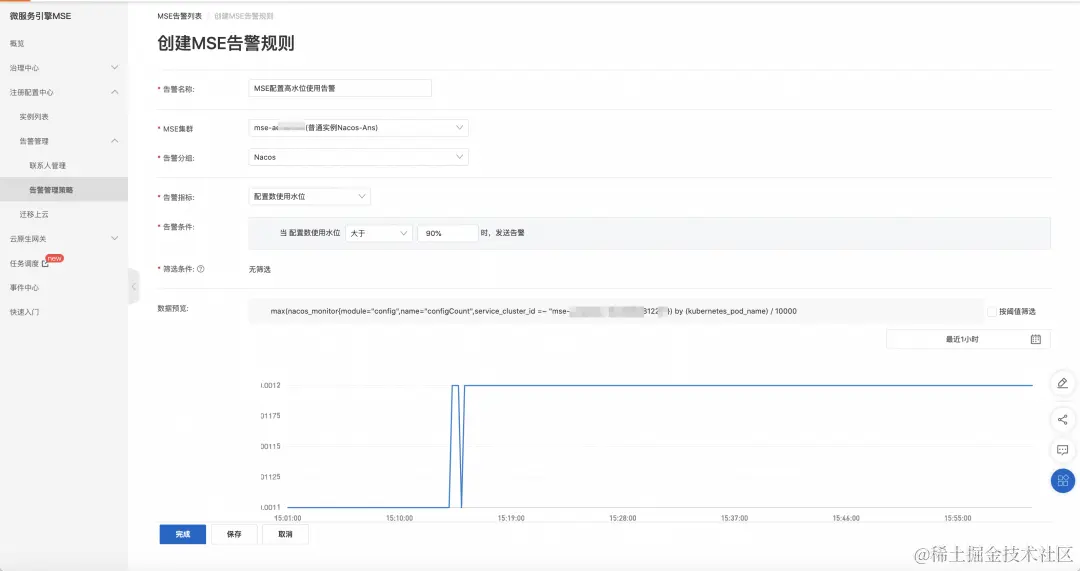The height and width of the screenshot is (571, 1080).
Task: Open the 最近1小时 time range selector
Action: tap(968, 339)
